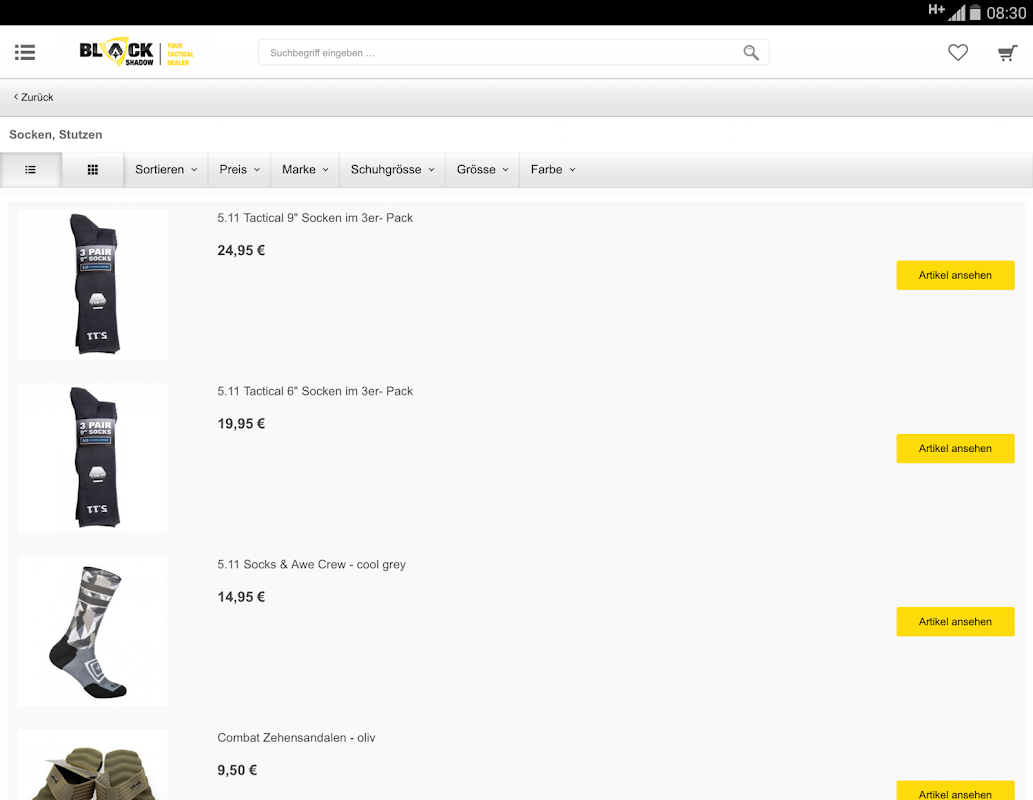
Task: Select the 9,50 € price text
Action: [237, 770]
